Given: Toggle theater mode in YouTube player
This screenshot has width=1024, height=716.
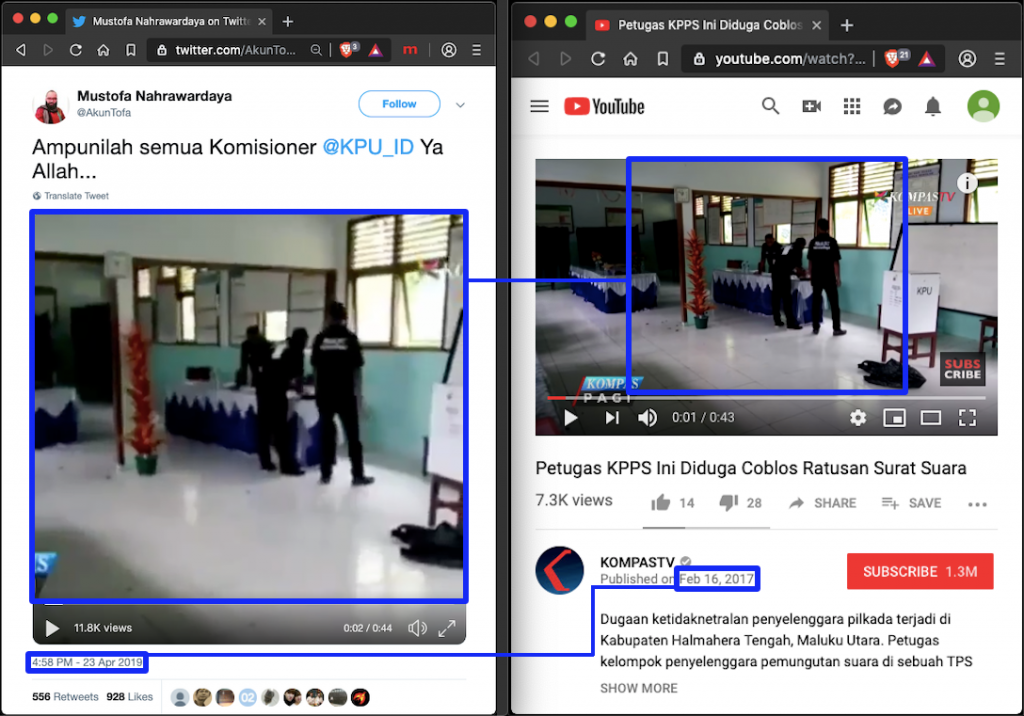Looking at the screenshot, I should click(x=931, y=418).
